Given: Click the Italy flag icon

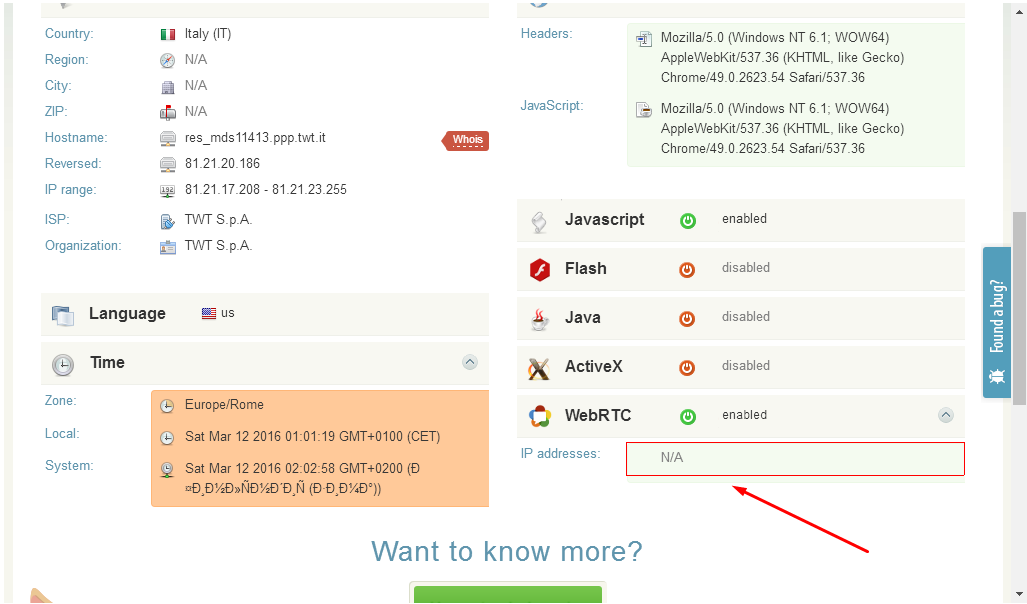Looking at the screenshot, I should pos(168,34).
